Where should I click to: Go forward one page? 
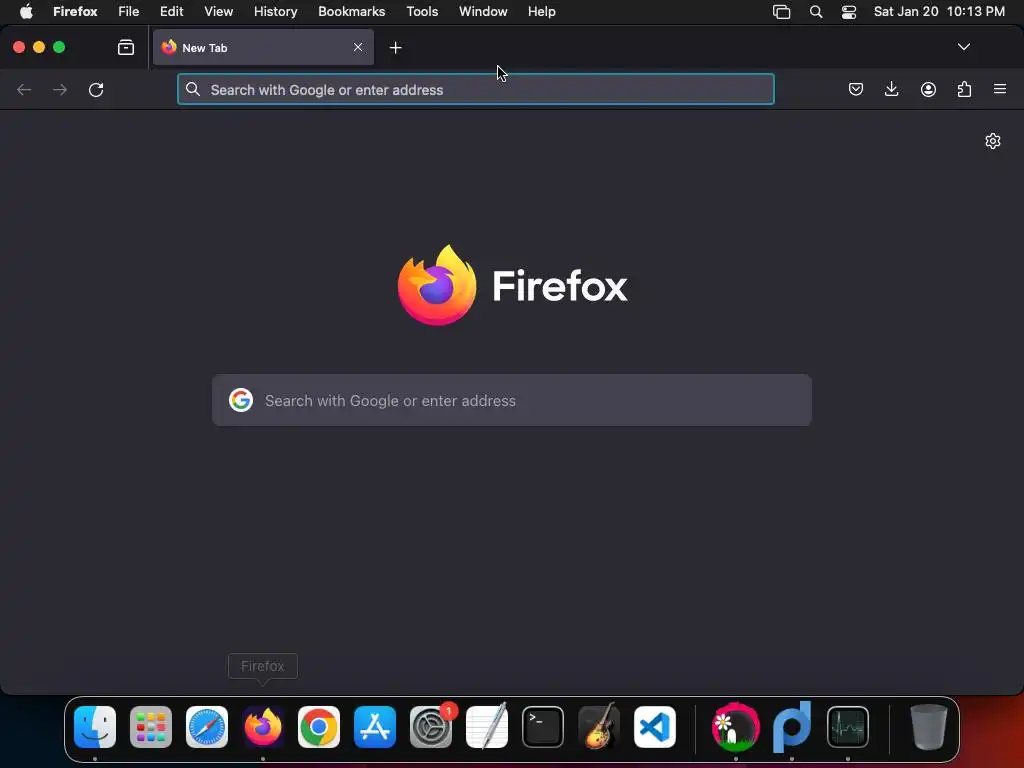click(60, 89)
